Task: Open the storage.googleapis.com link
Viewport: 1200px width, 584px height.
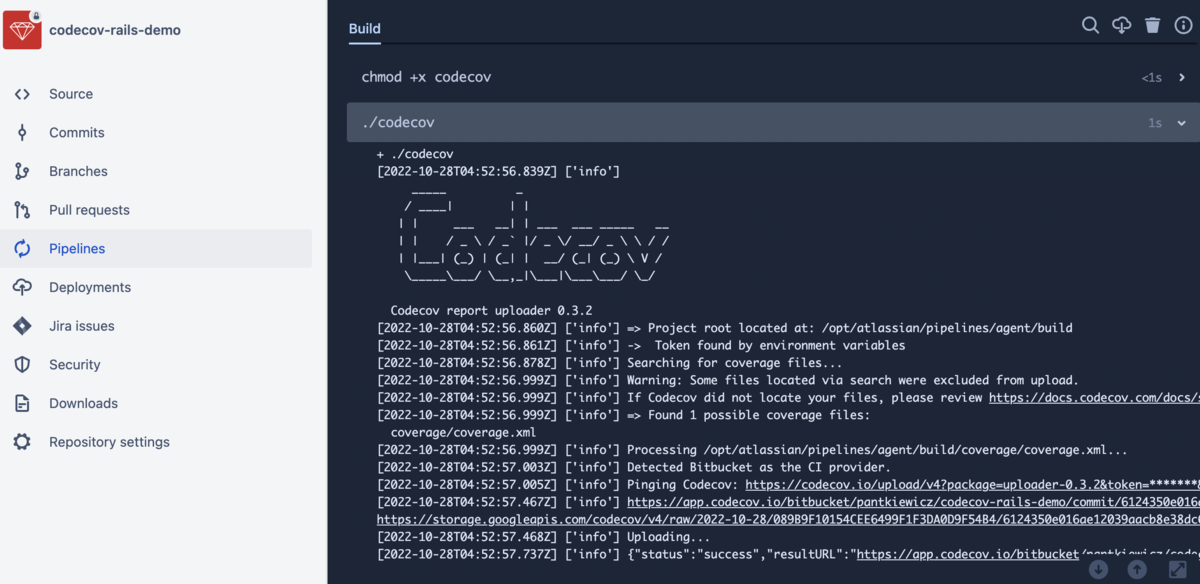Action: 788,520
